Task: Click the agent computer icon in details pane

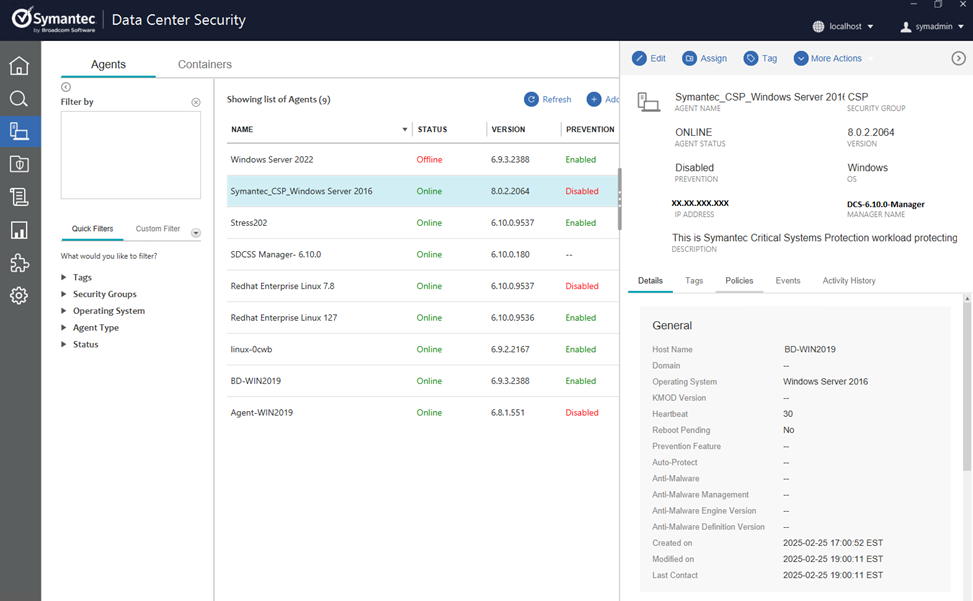Action: click(648, 102)
